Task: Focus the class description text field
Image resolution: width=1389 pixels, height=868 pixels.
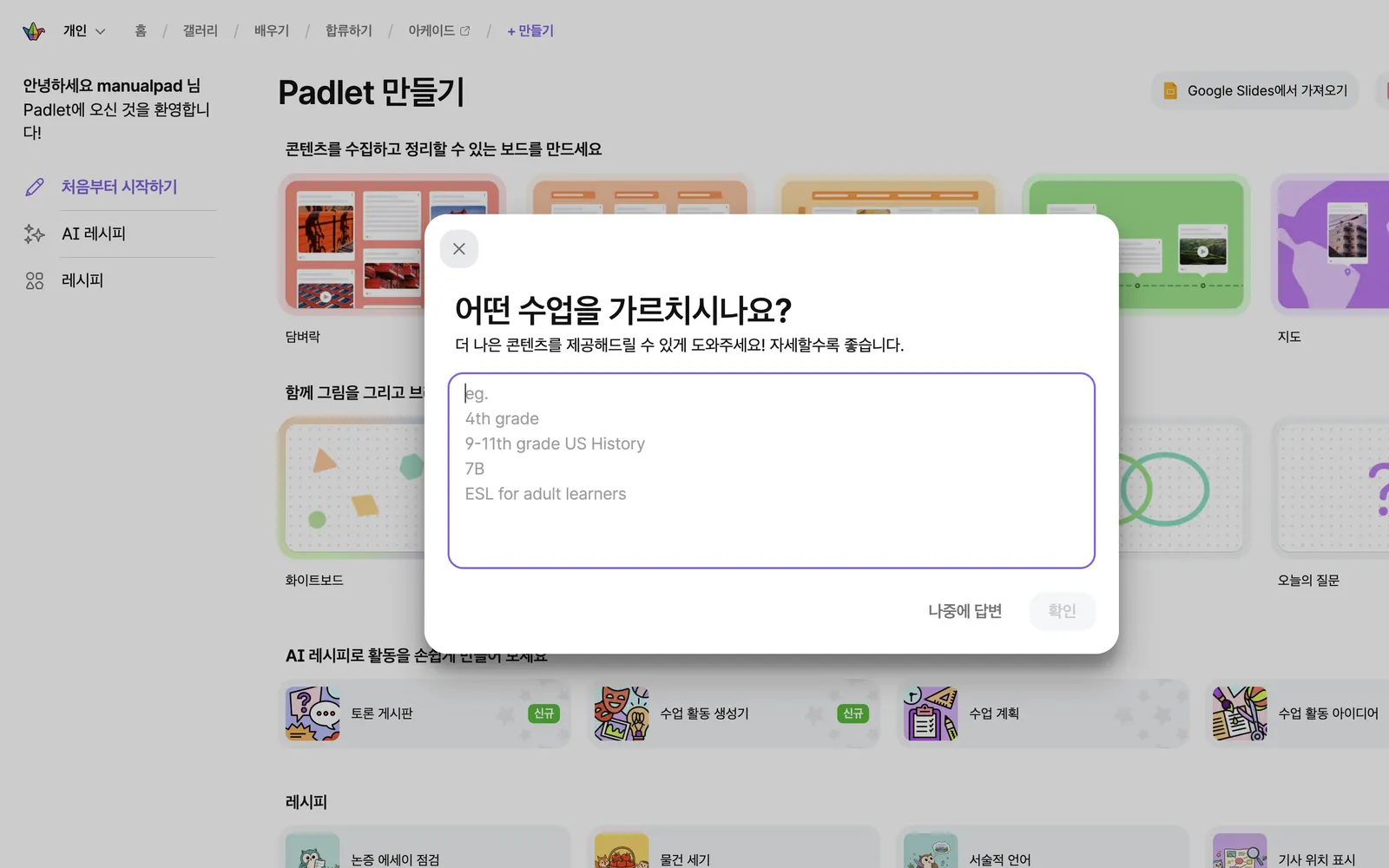Action: (x=772, y=470)
